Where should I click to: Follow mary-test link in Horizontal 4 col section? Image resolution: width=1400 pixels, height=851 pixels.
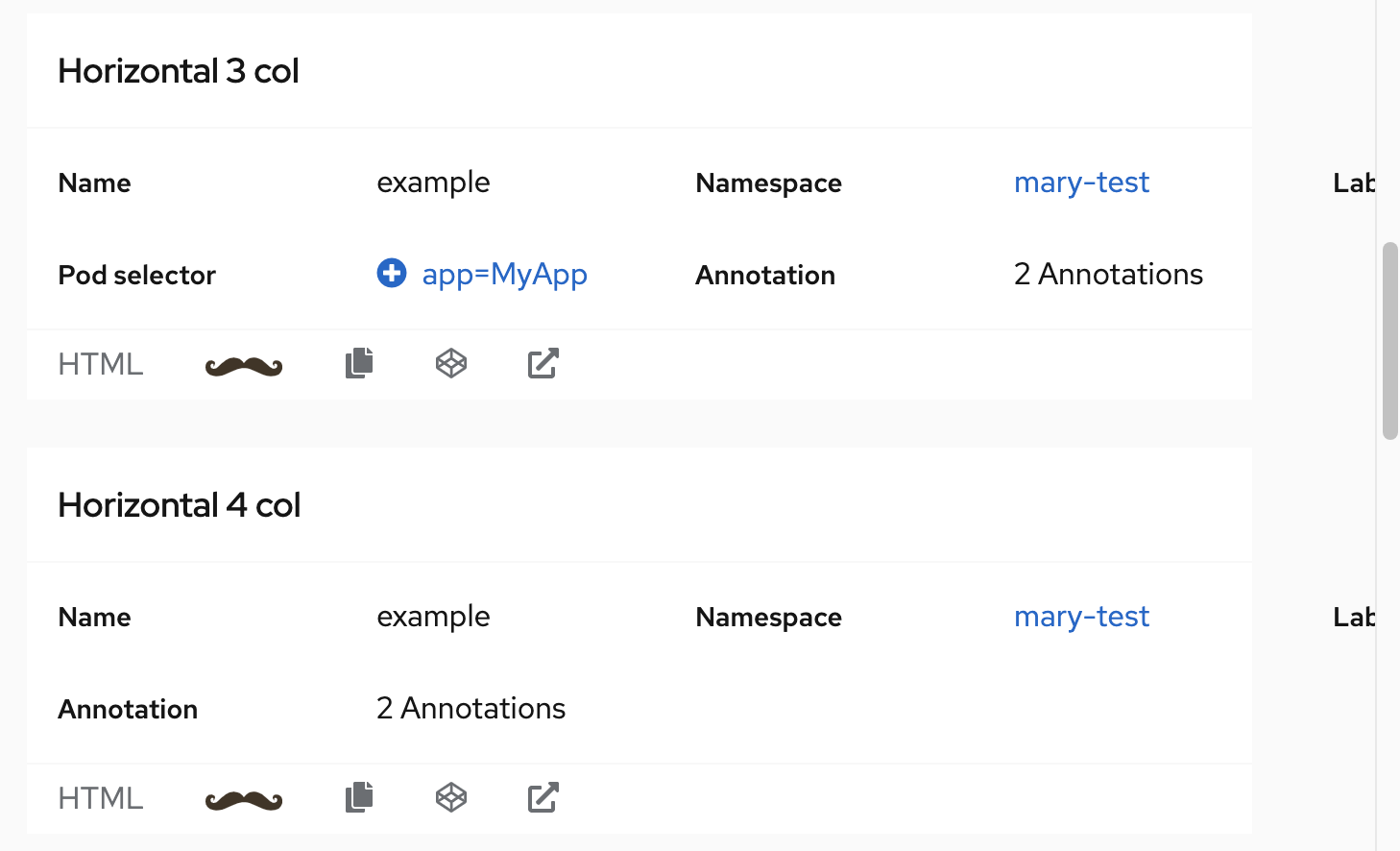pos(1081,617)
